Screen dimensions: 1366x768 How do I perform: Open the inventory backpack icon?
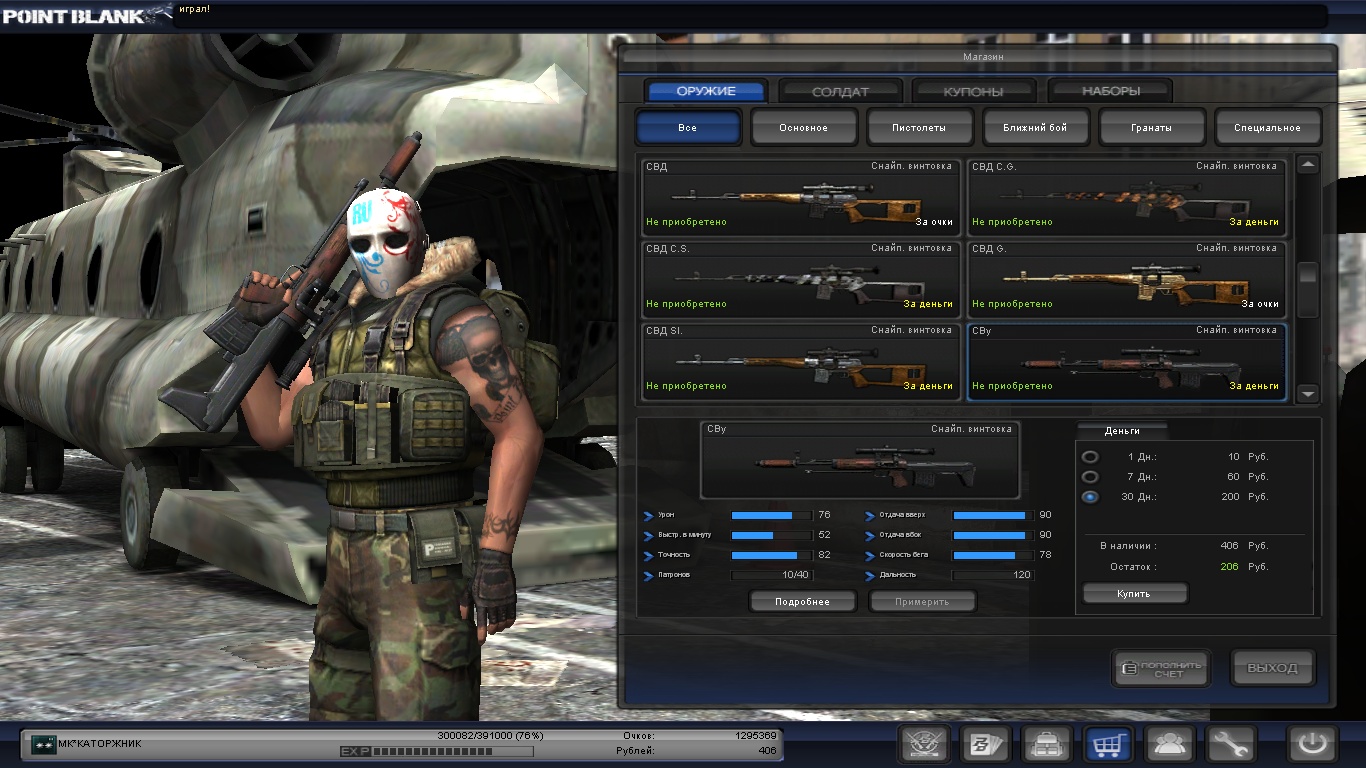pyautogui.click(x=1047, y=744)
